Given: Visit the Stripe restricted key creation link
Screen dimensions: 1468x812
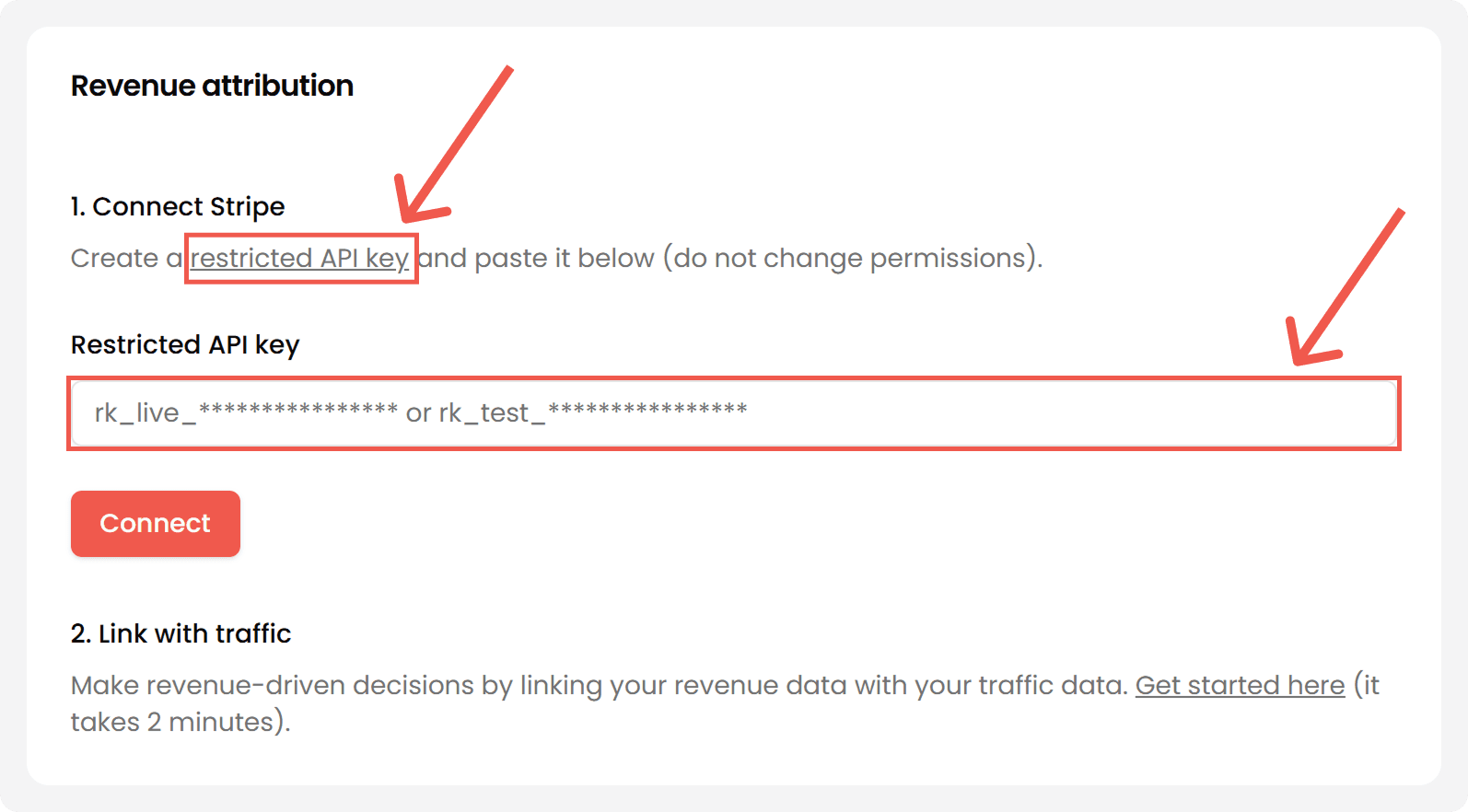Looking at the screenshot, I should tap(299, 259).
